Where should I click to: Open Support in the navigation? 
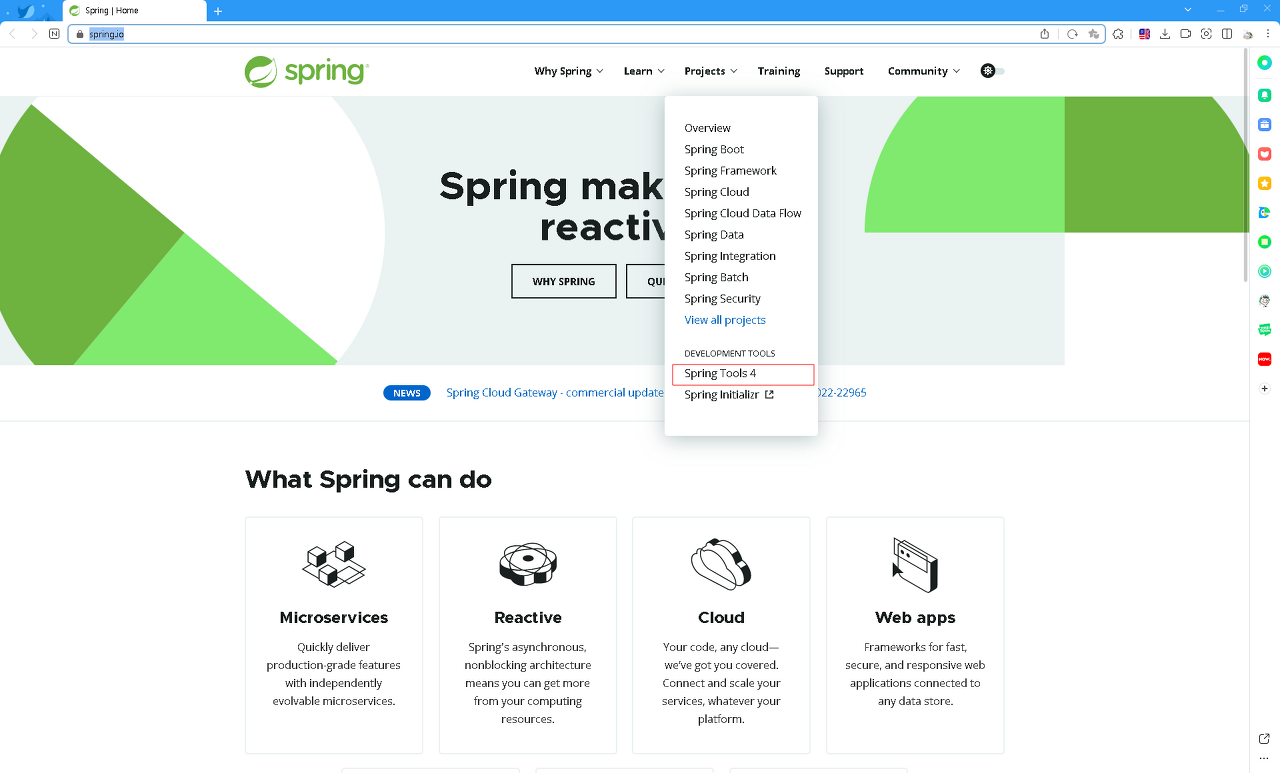pyautogui.click(x=844, y=71)
